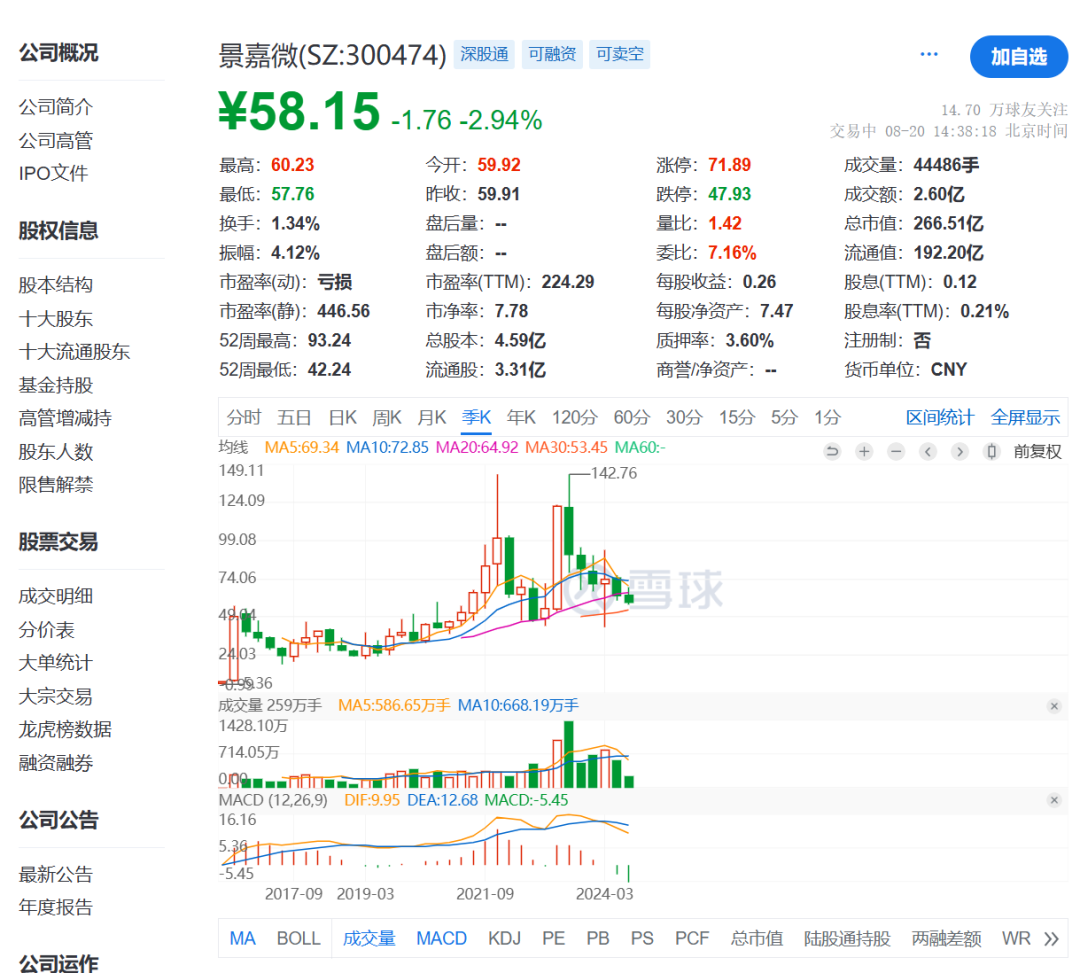Image resolution: width=1080 pixels, height=973 pixels.
Task: Toggle the PS indicator
Action: [642, 939]
